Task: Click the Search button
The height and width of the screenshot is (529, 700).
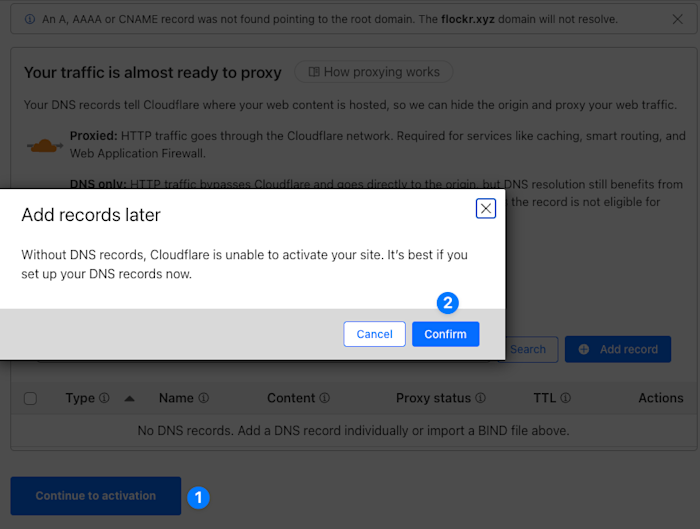Action: 531,349
